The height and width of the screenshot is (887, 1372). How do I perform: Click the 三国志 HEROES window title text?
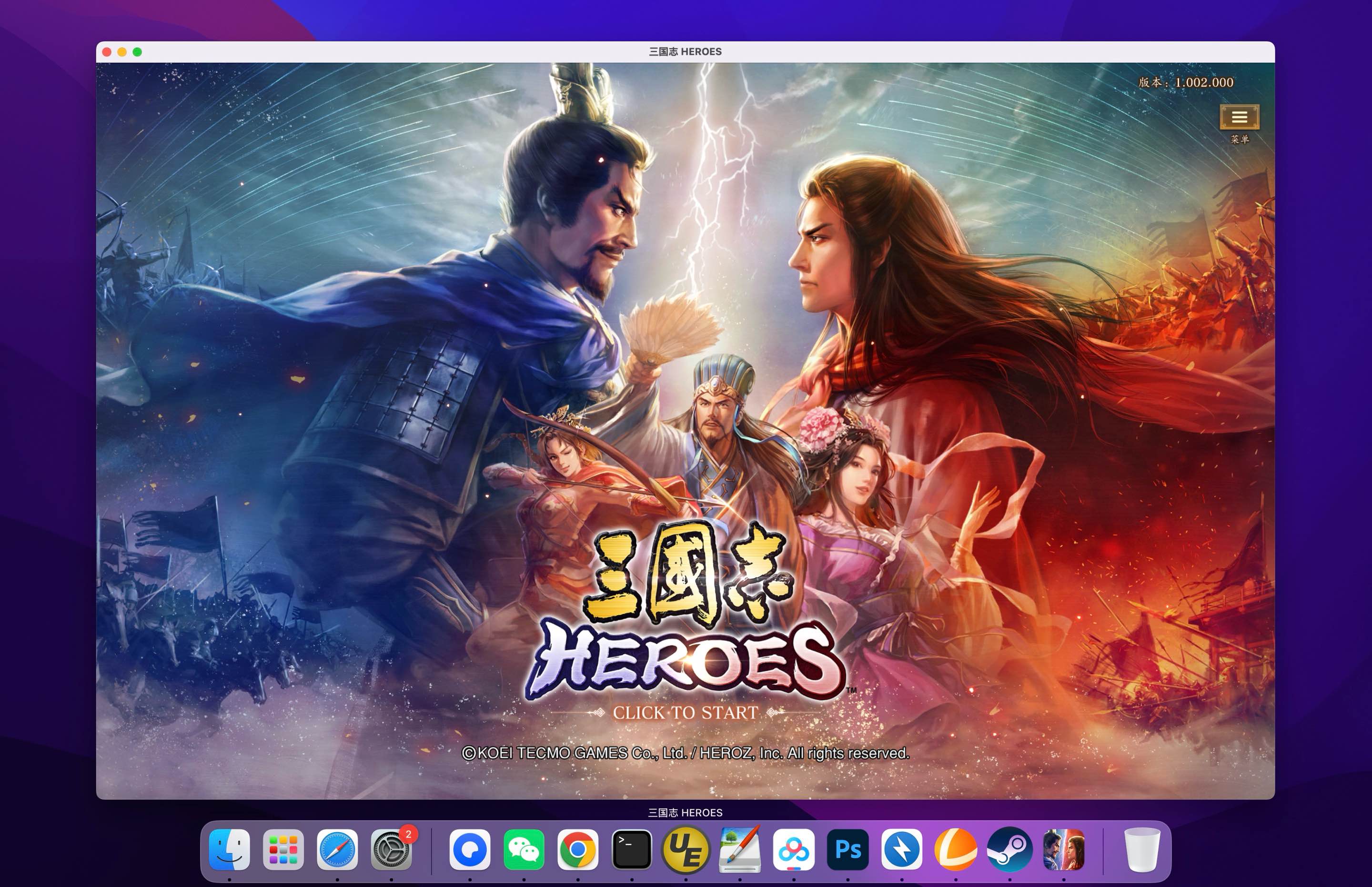point(685,52)
